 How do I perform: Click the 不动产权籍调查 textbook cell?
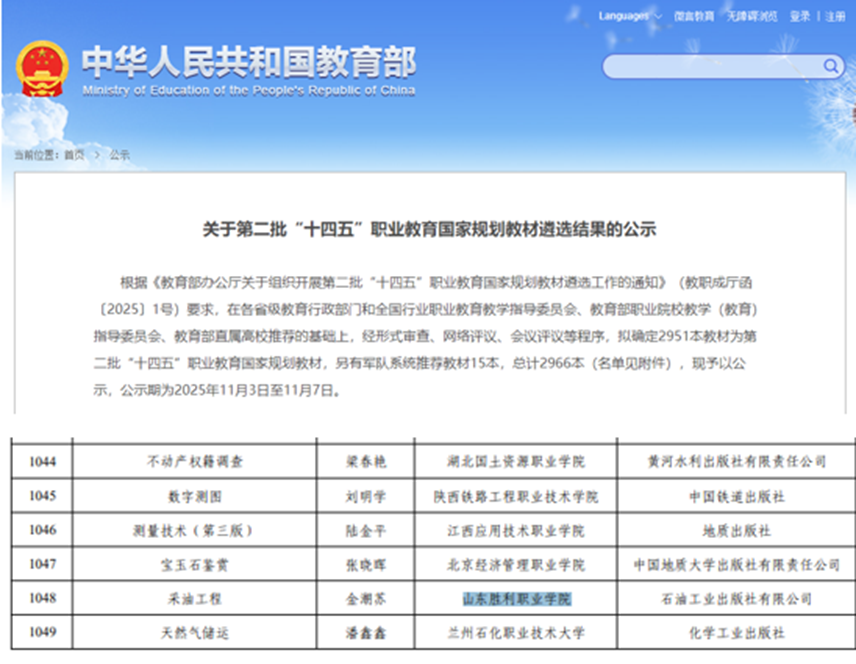pos(195,461)
